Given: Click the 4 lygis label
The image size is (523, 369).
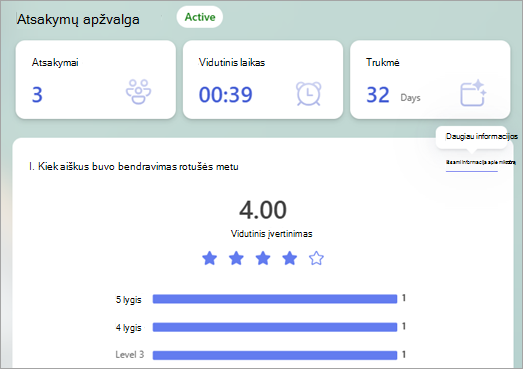Looking at the screenshot, I should [x=128, y=328].
